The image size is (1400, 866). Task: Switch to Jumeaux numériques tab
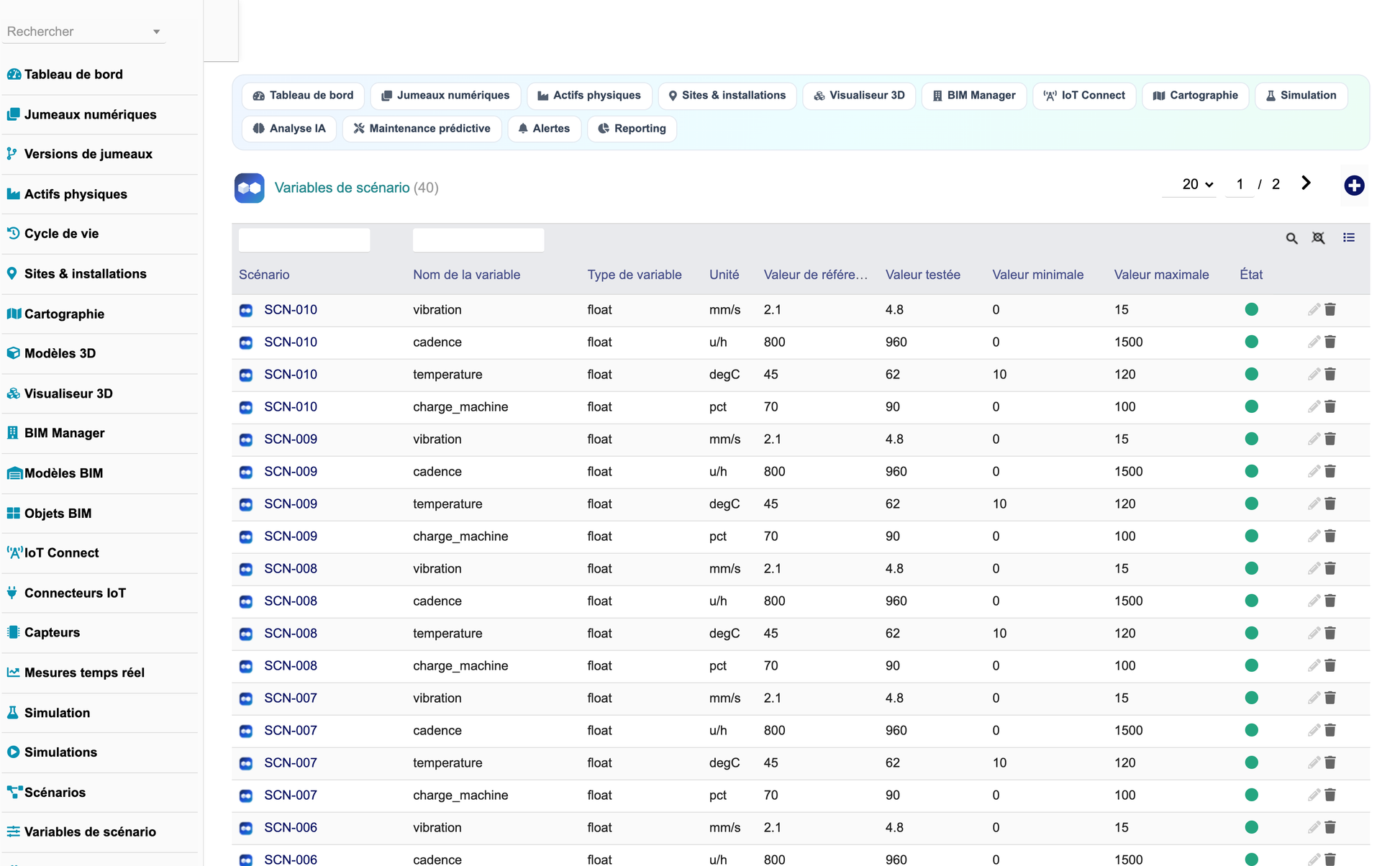(445, 96)
